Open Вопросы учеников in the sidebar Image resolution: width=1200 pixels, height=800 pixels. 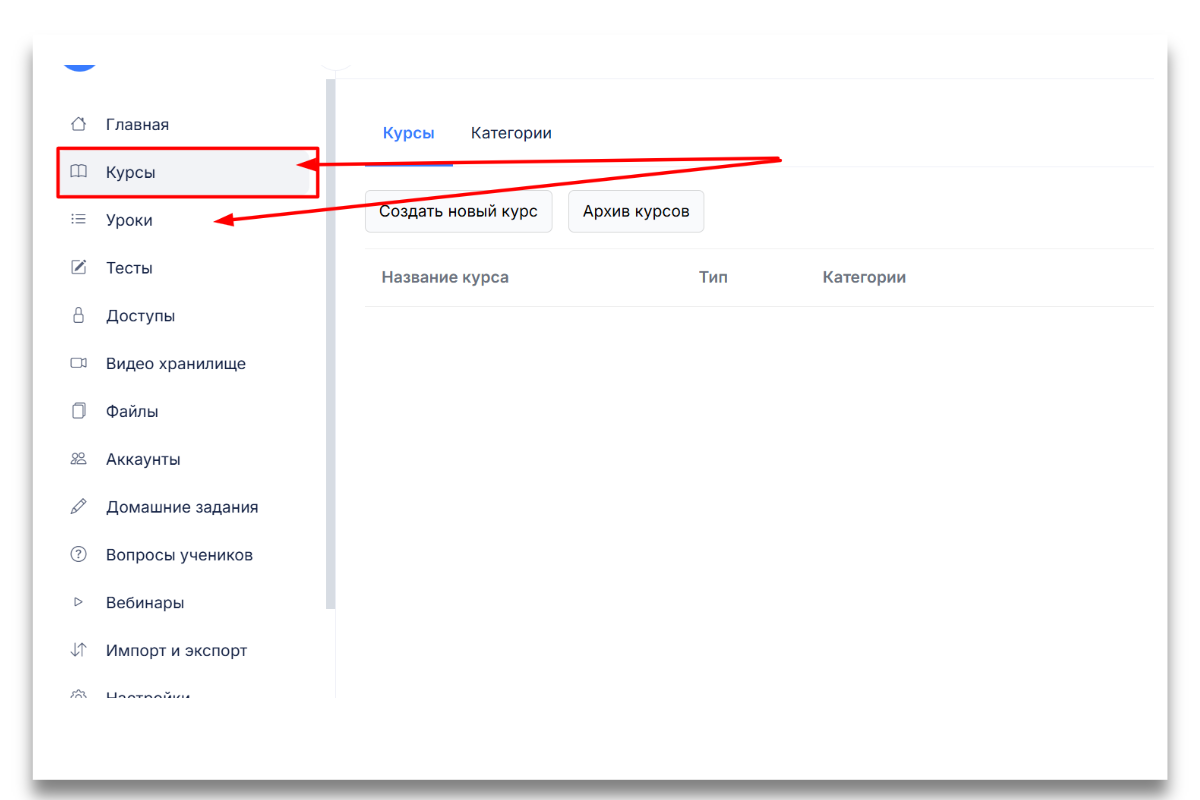tap(179, 555)
